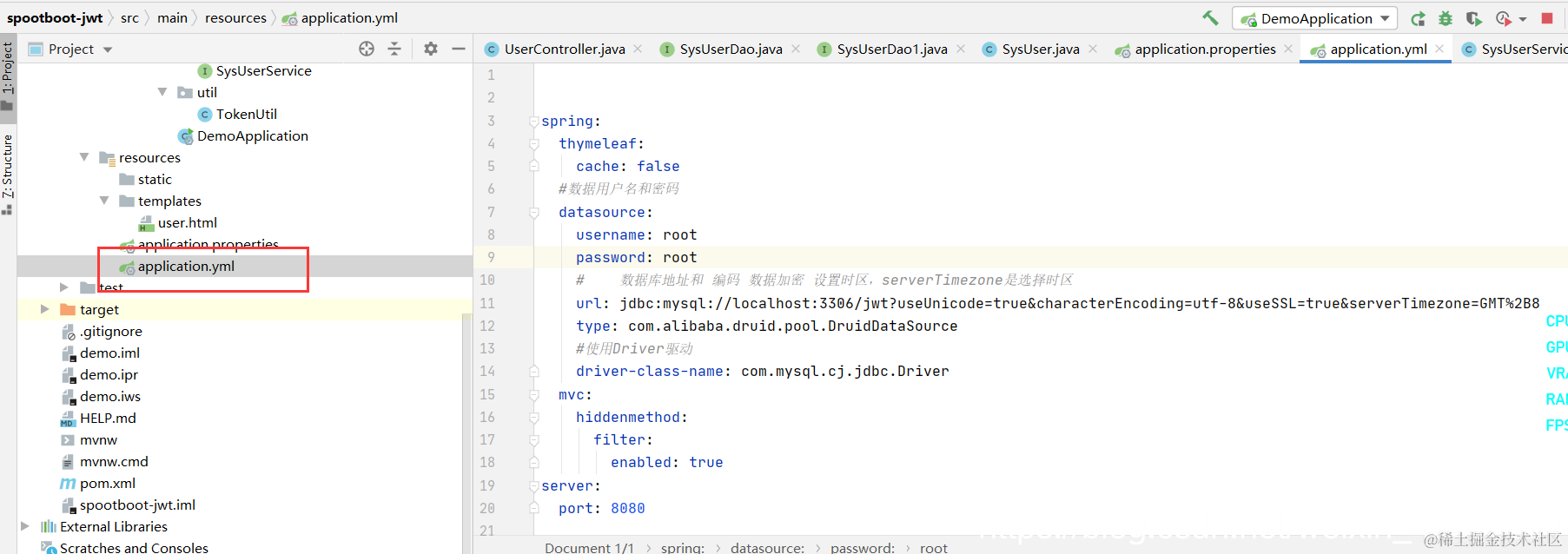
Task: Click datasource: in bottom YAML breadcrumb
Action: tap(767, 547)
